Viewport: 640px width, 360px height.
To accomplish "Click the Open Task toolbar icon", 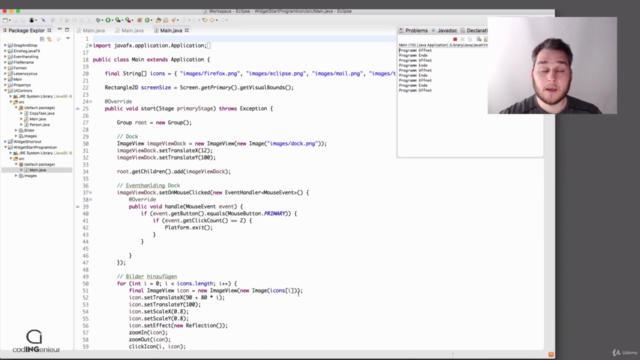I will point(166,20).
